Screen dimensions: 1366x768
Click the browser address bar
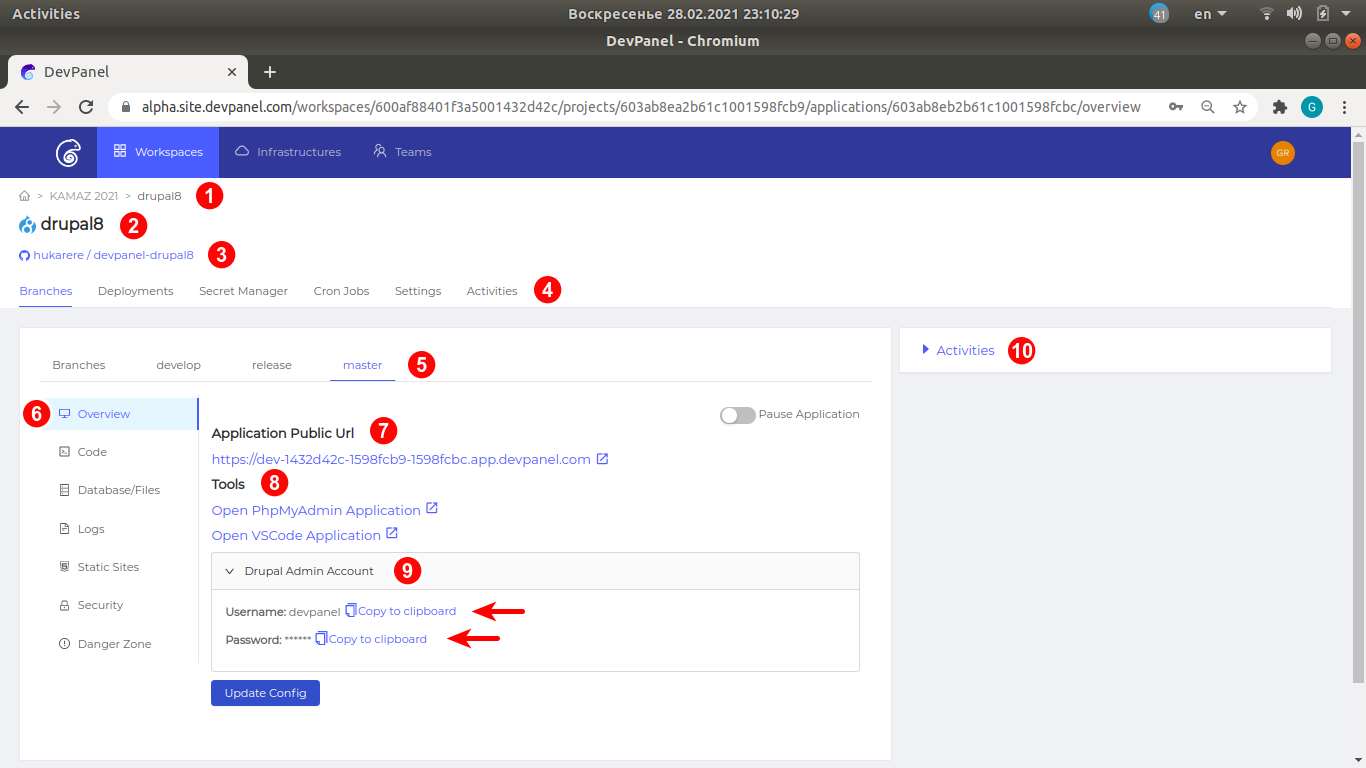pyautogui.click(x=600, y=106)
